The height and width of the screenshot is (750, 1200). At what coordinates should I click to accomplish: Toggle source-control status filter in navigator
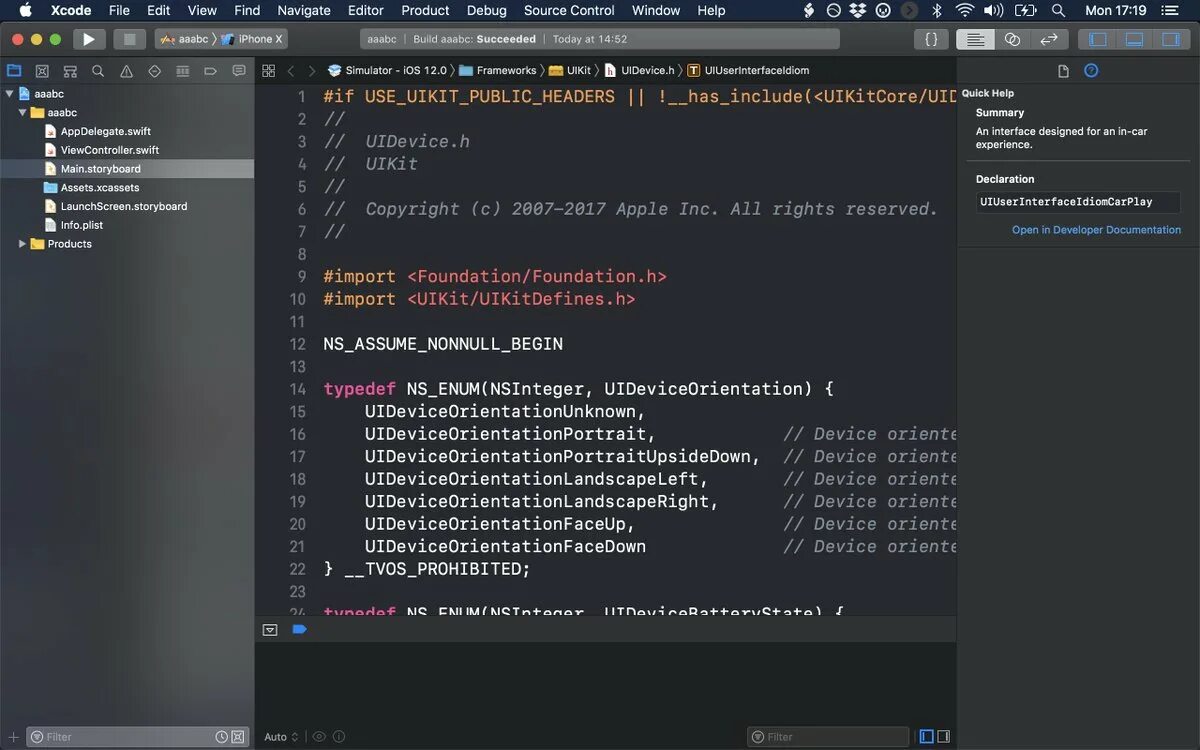238,737
